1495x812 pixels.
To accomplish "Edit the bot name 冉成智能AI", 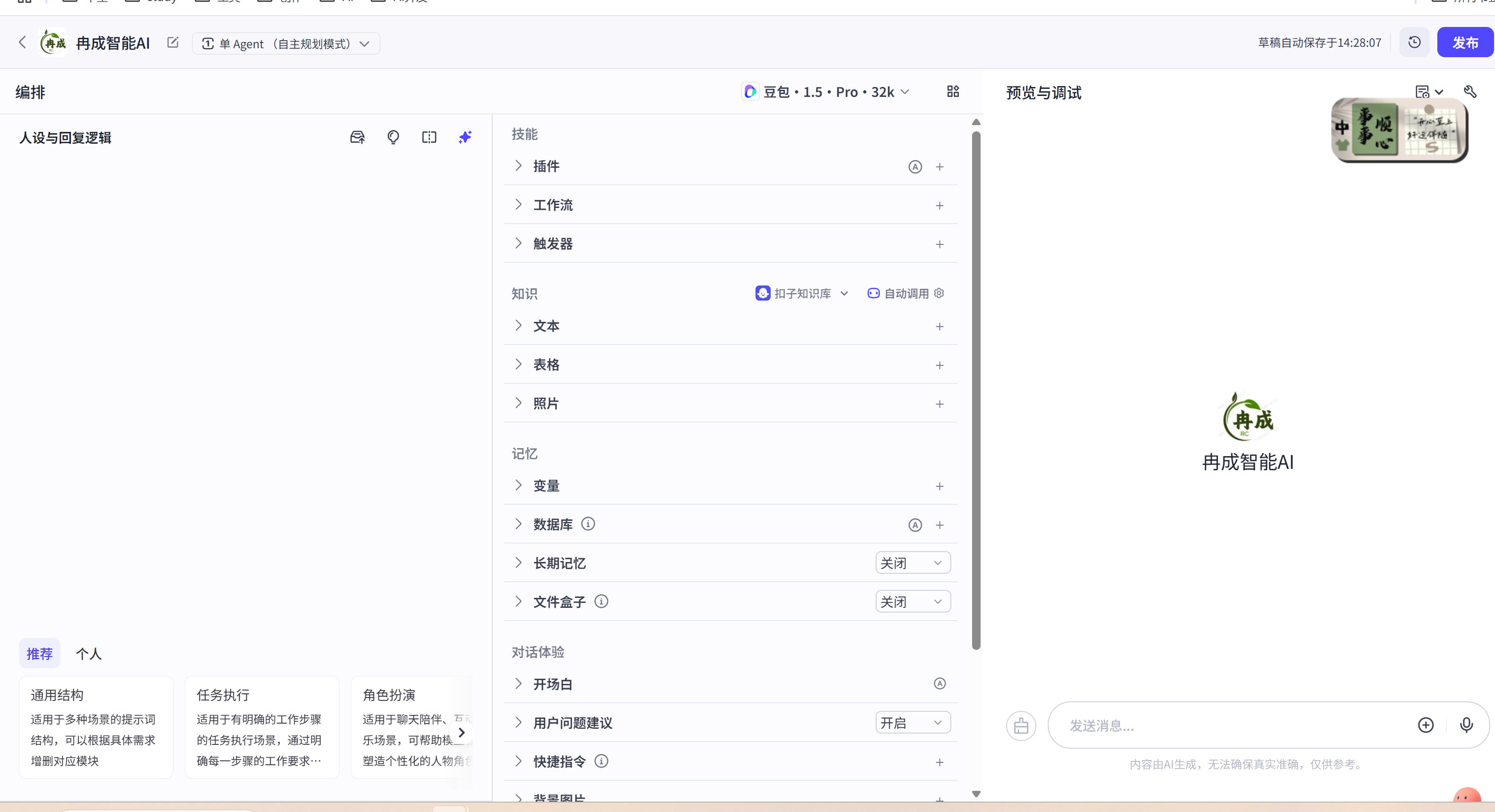I will [x=173, y=43].
